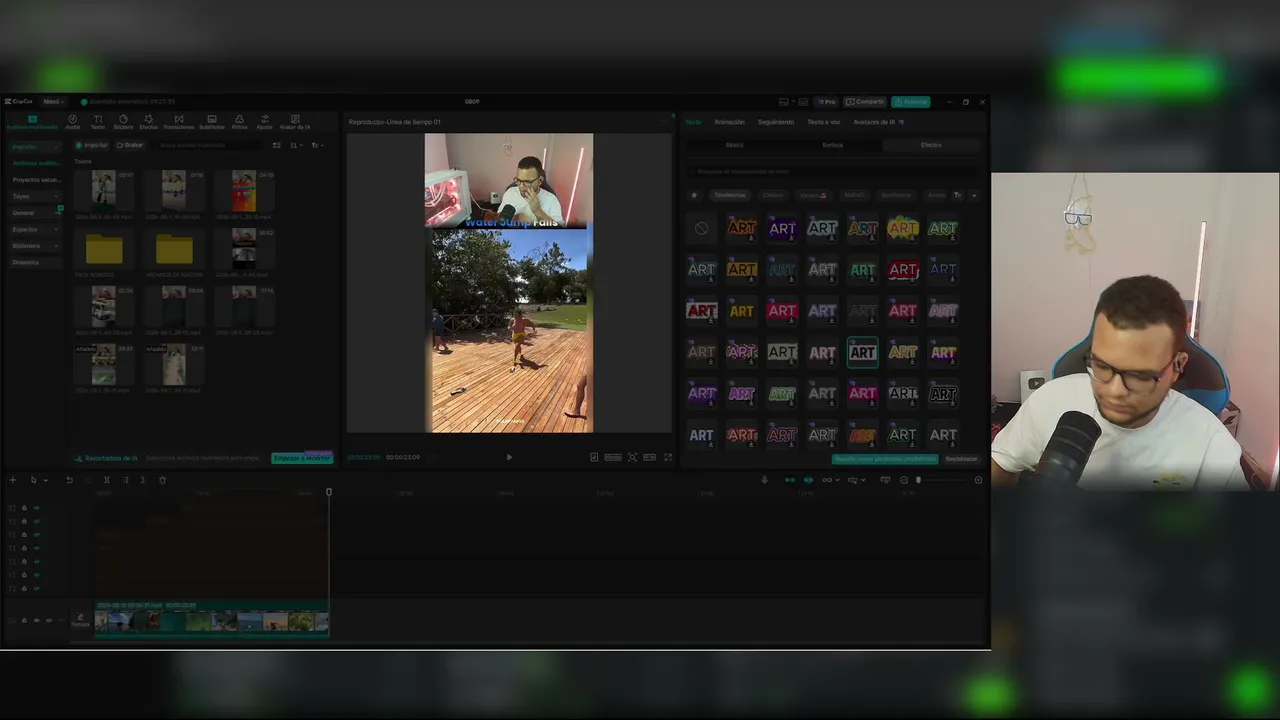Split the clip at the playhead
This screenshot has height=720, width=1280.
point(107,480)
